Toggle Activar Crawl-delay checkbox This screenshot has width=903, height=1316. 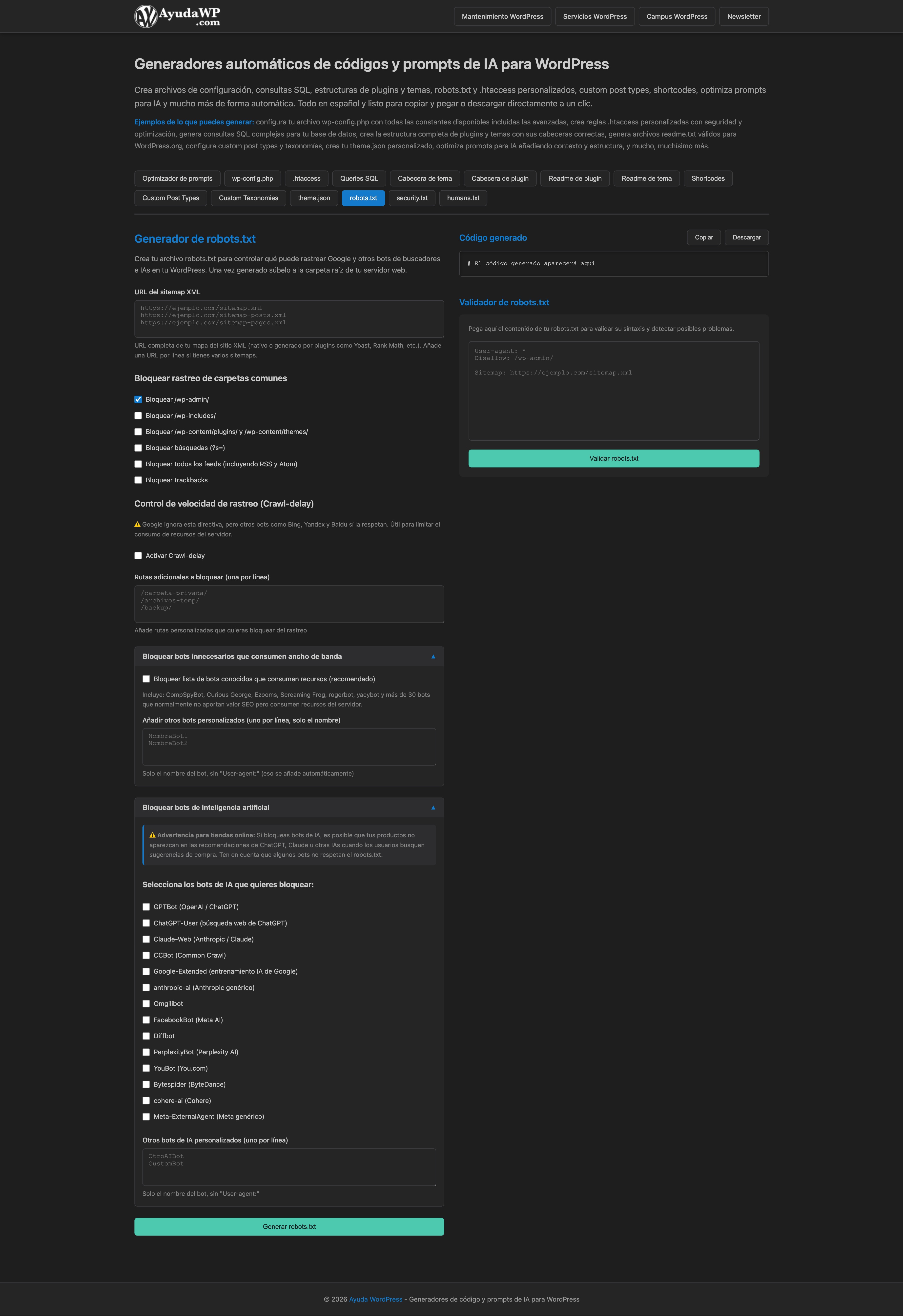(x=138, y=555)
